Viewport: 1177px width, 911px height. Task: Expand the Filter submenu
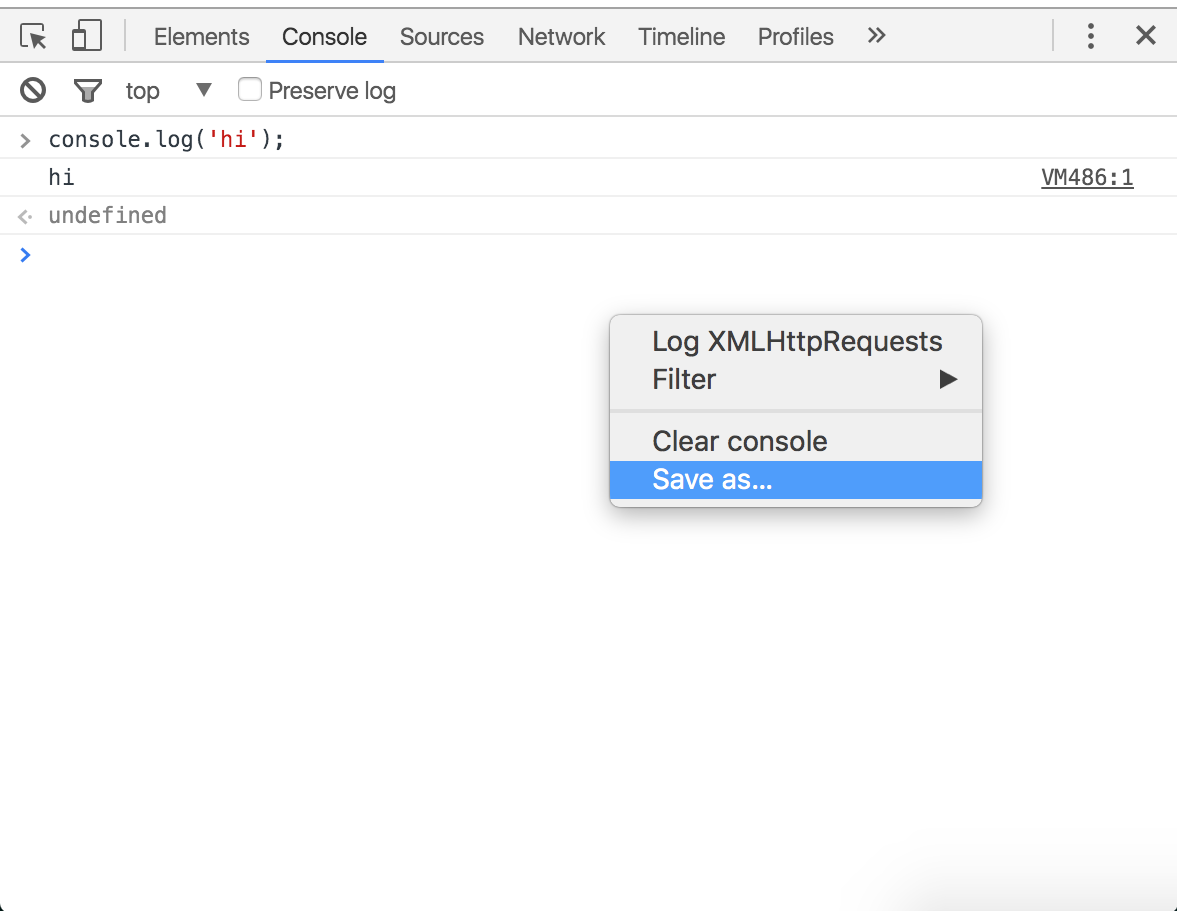click(795, 380)
